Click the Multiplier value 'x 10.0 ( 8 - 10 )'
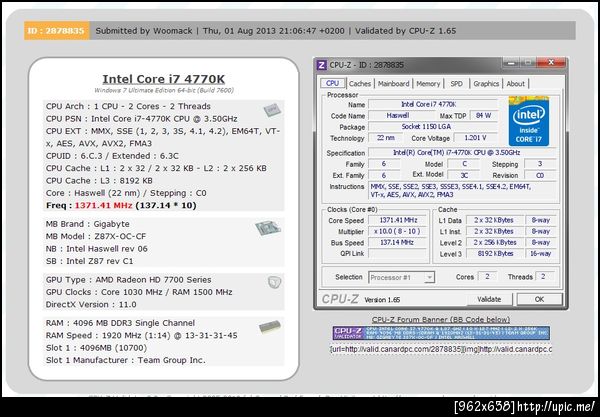Viewport: 600px width, 417px height. [398, 231]
